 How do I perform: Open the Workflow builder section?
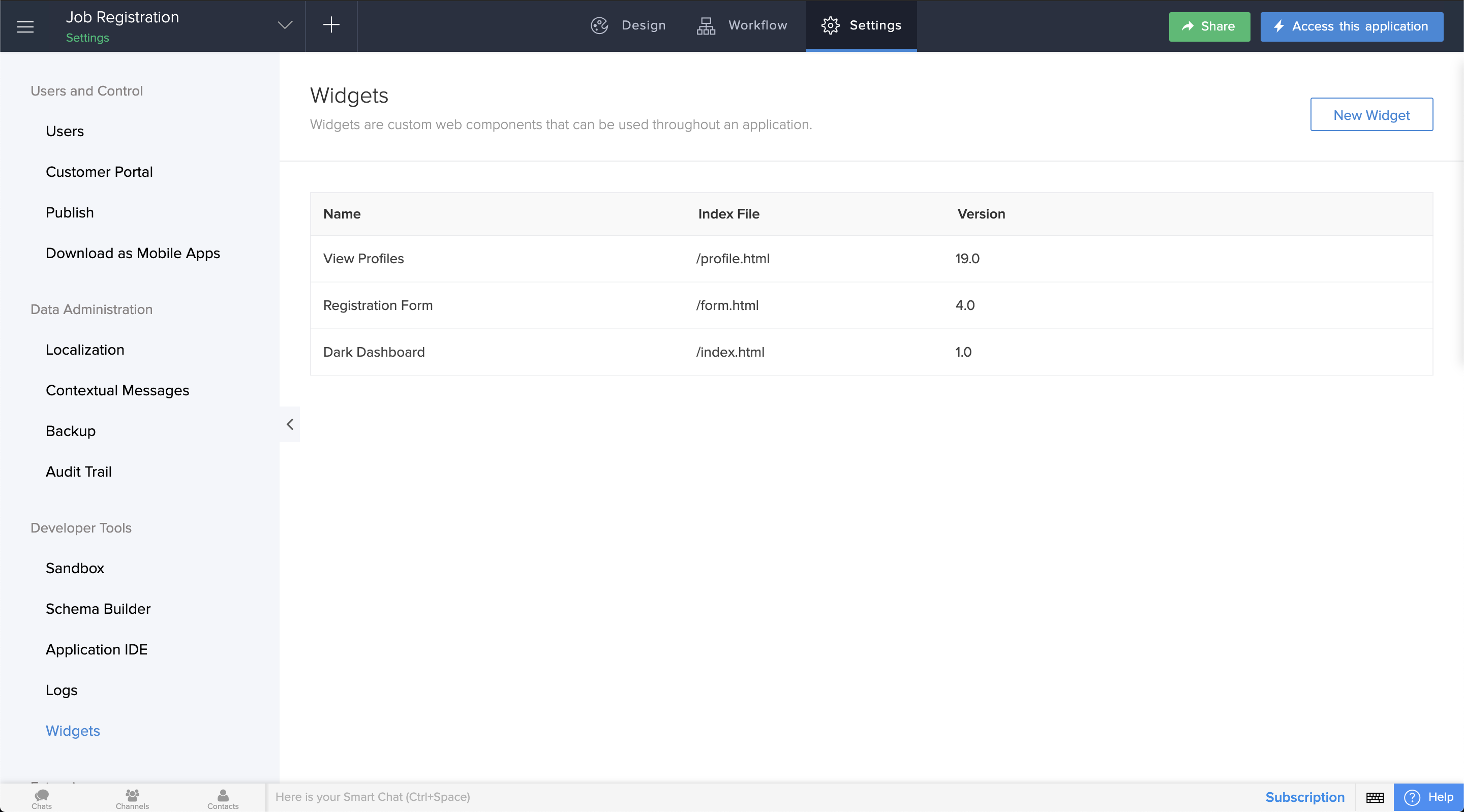742,25
